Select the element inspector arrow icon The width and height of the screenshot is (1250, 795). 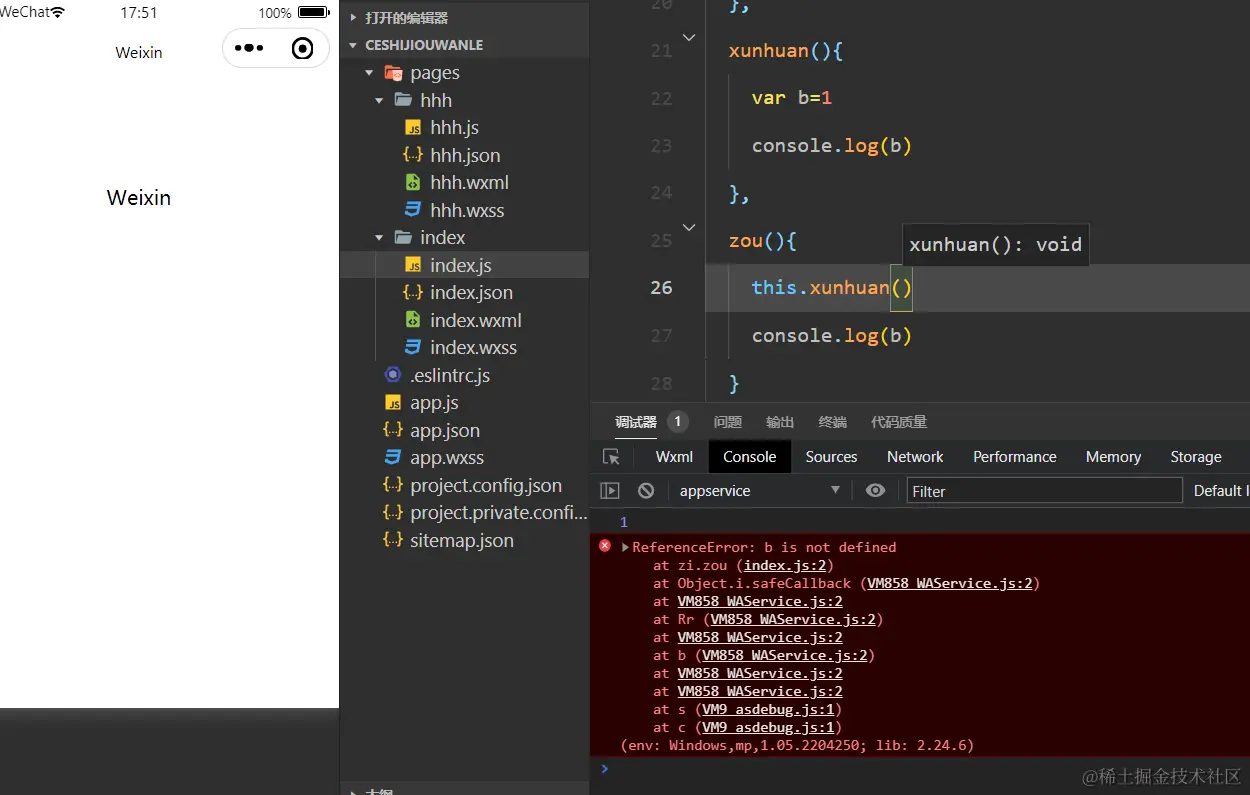(x=611, y=457)
